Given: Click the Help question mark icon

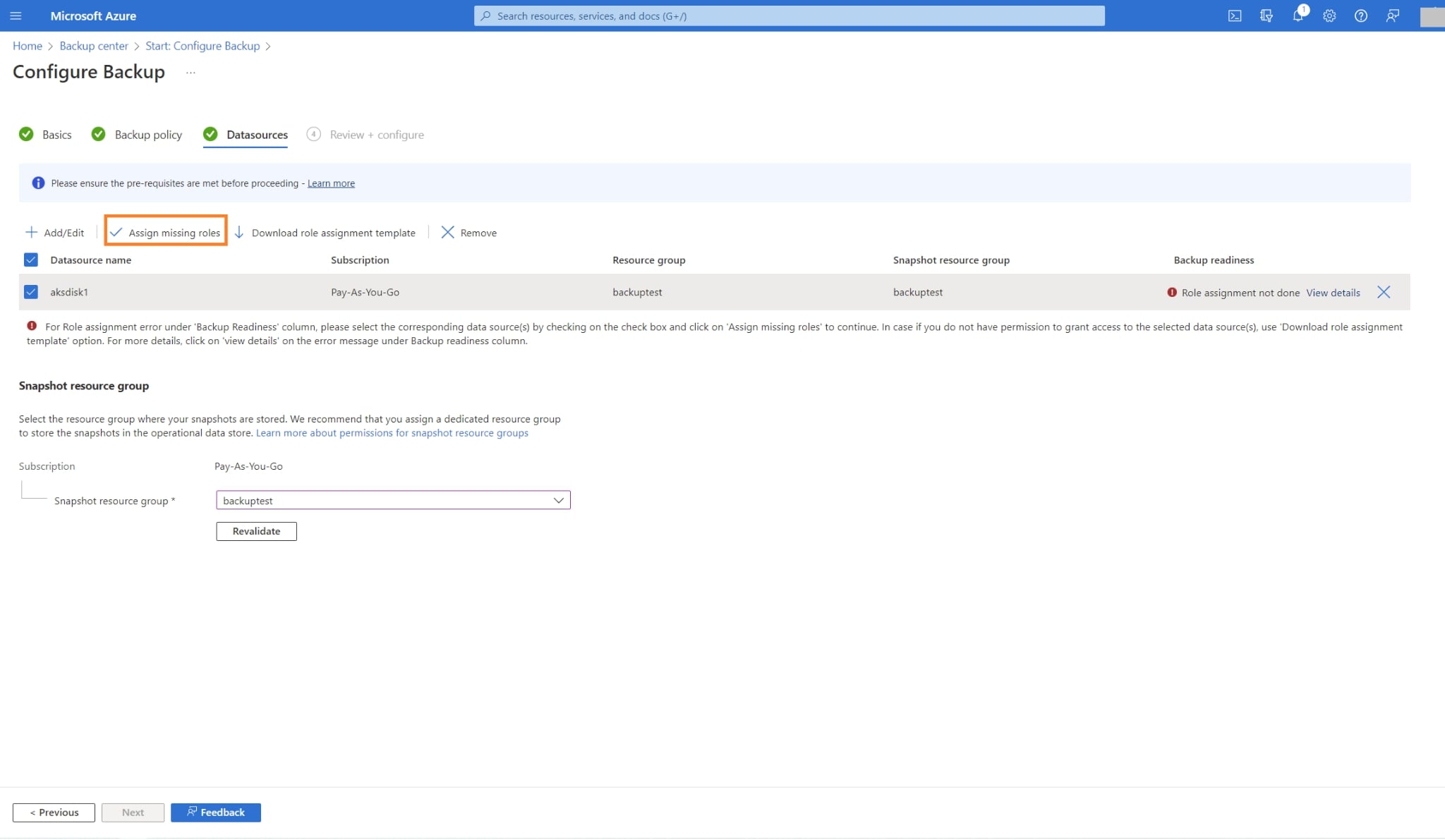Looking at the screenshot, I should (1361, 16).
